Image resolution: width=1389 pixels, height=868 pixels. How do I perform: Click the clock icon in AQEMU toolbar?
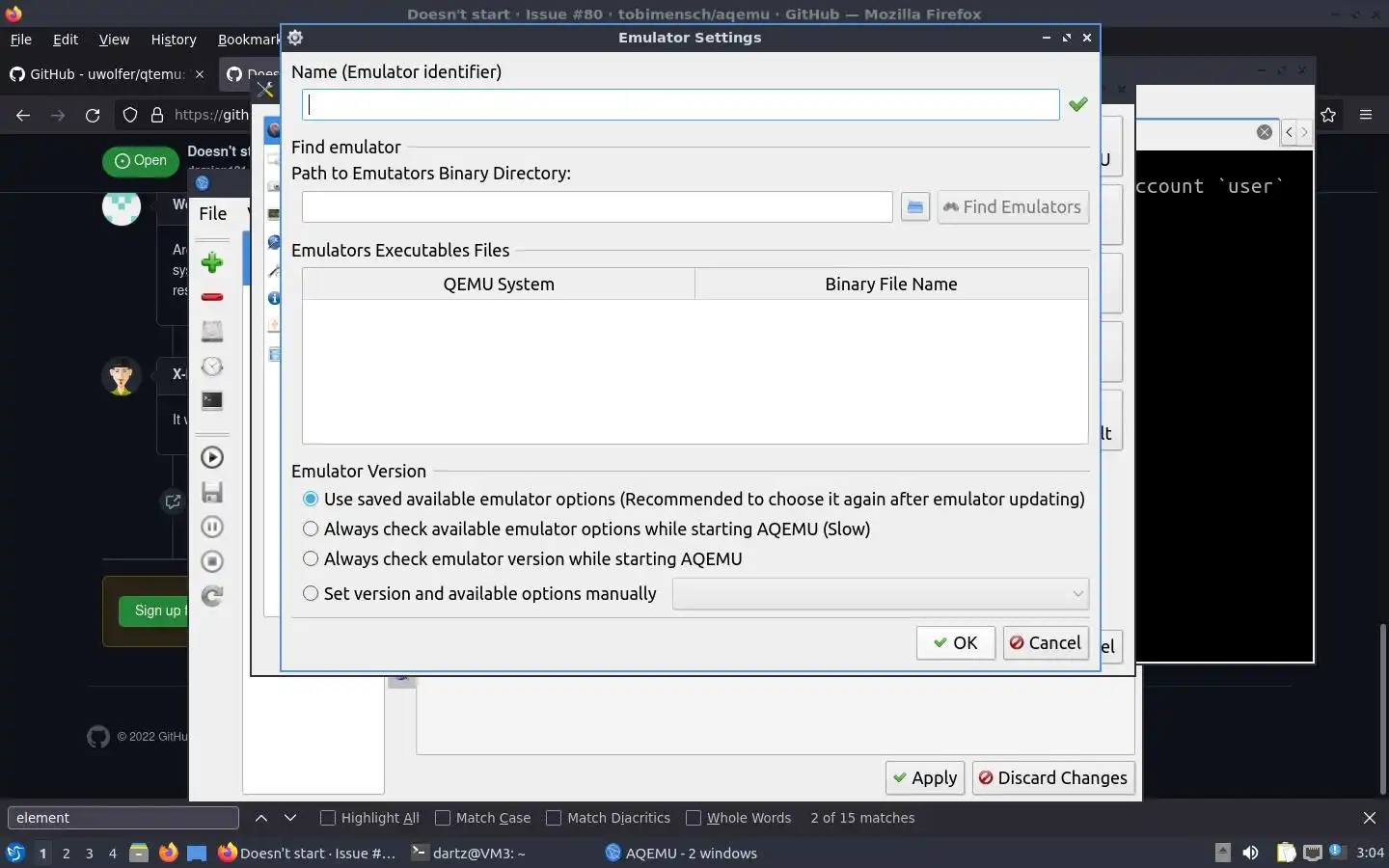[212, 366]
